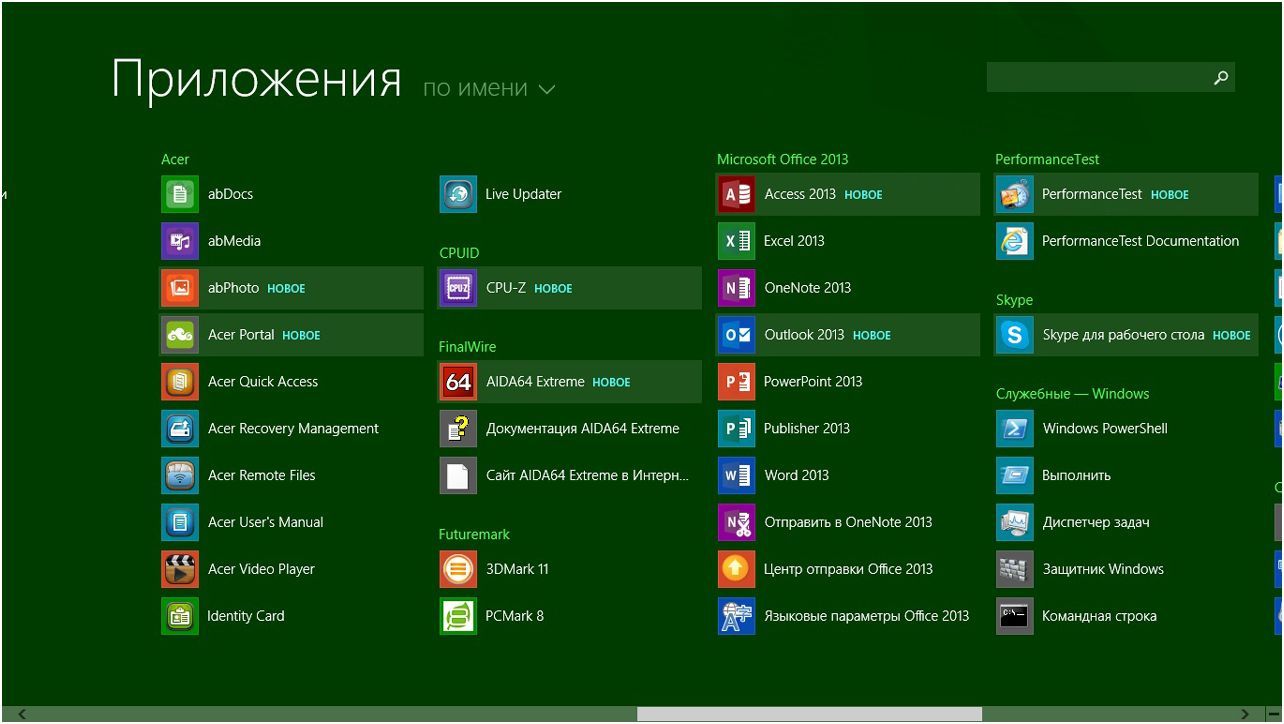Open Windows PowerShell
The image size is (1284, 724).
click(x=1104, y=428)
